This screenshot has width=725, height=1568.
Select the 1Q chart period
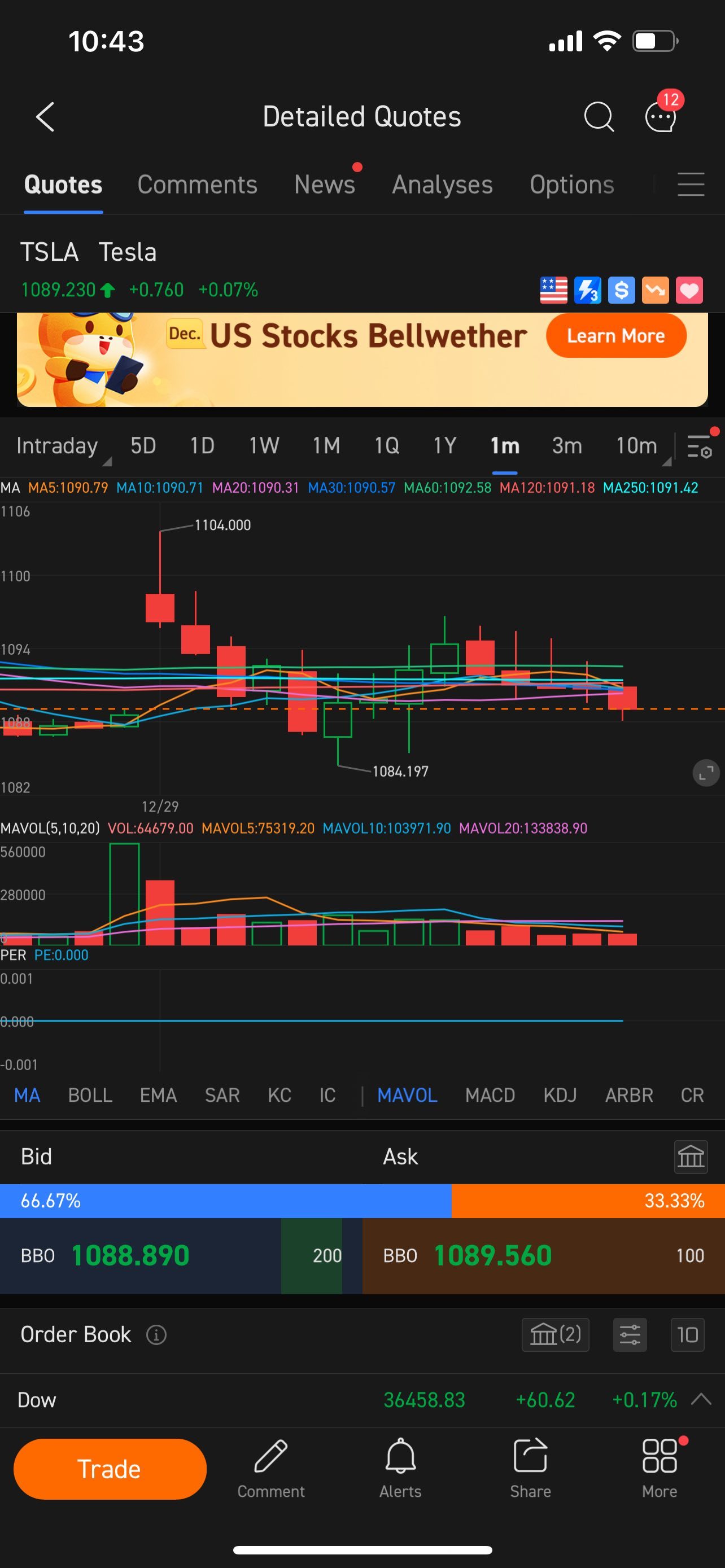(x=387, y=446)
